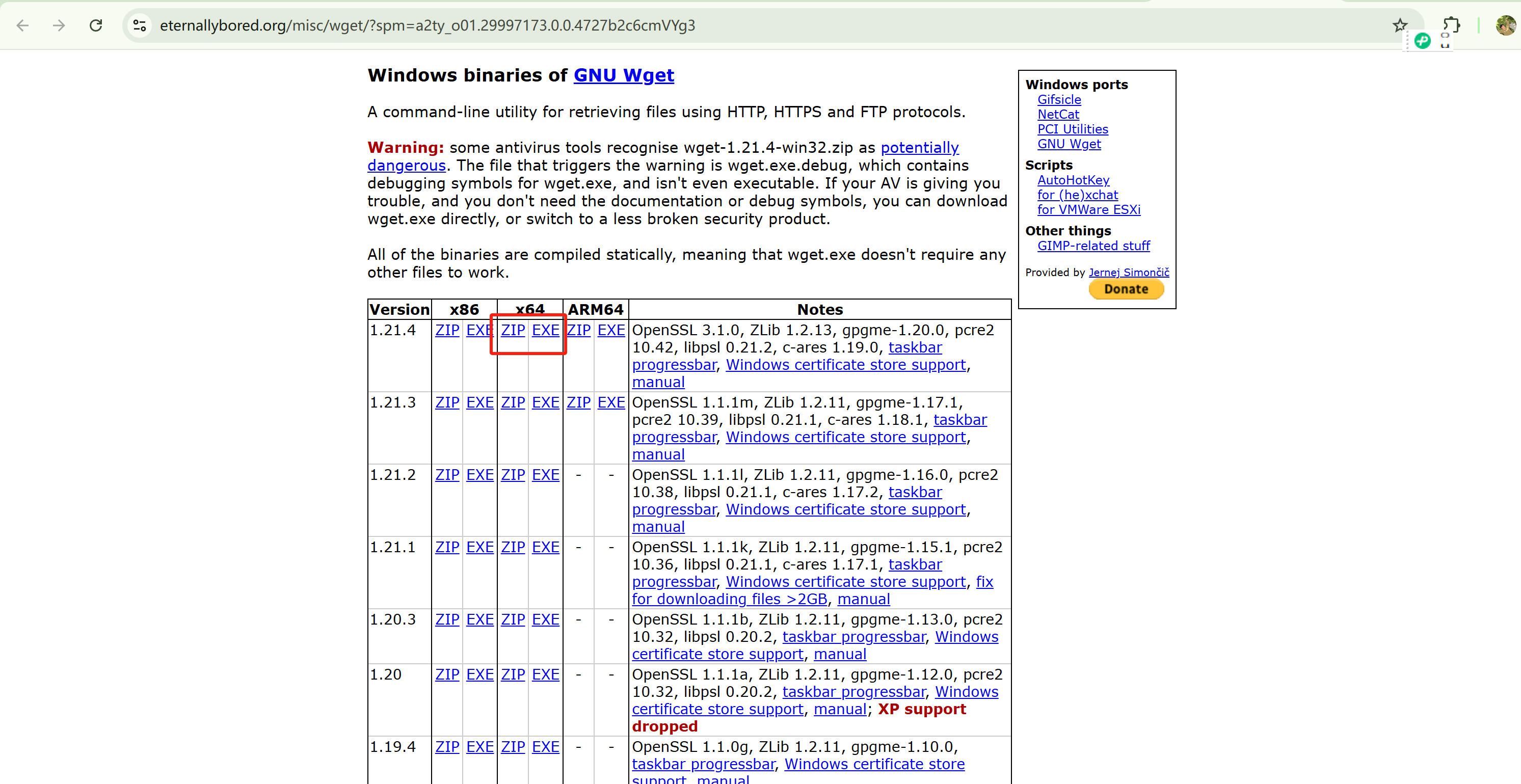This screenshot has height=784, width=1521.
Task: Open the GNU Wget heading link
Action: 624,75
